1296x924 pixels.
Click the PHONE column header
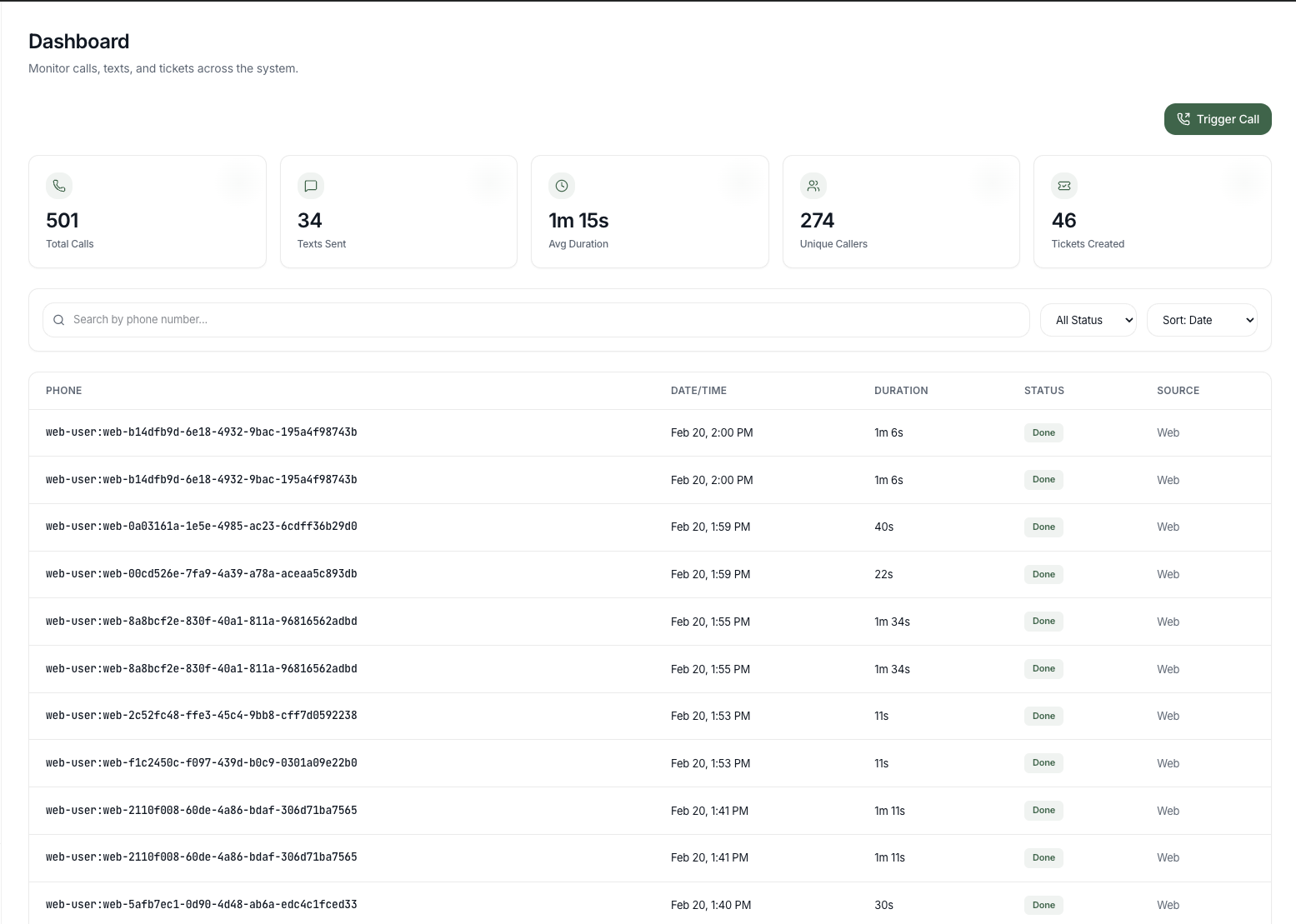point(64,391)
